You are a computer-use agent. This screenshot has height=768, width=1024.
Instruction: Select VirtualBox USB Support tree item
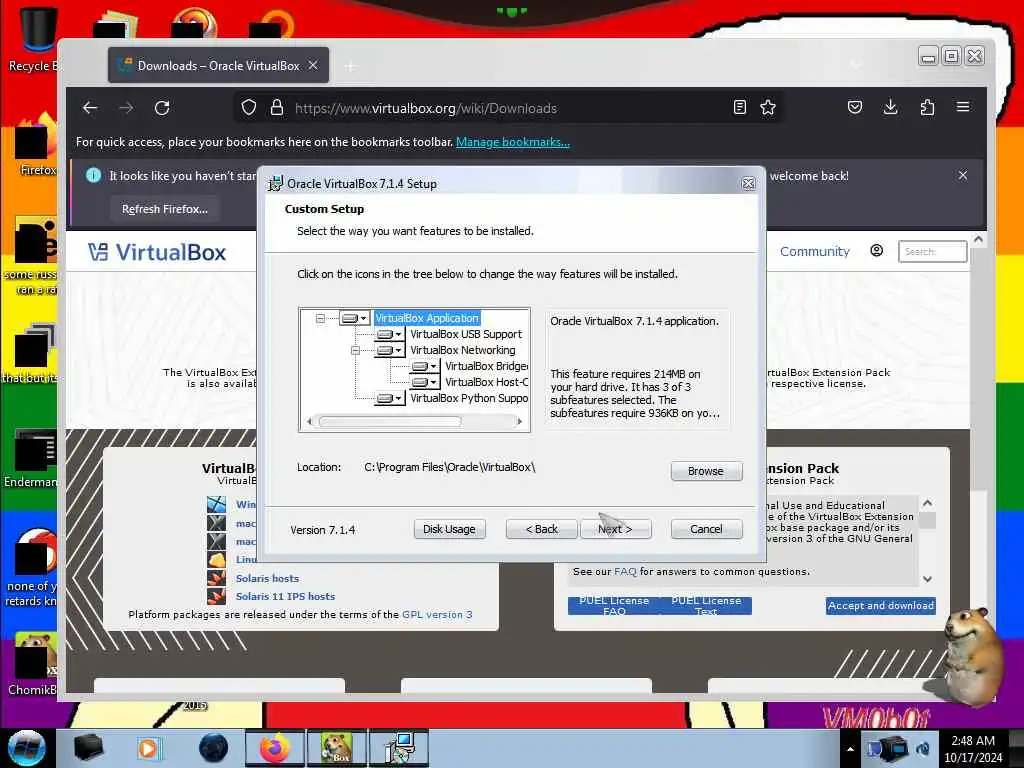(466, 334)
